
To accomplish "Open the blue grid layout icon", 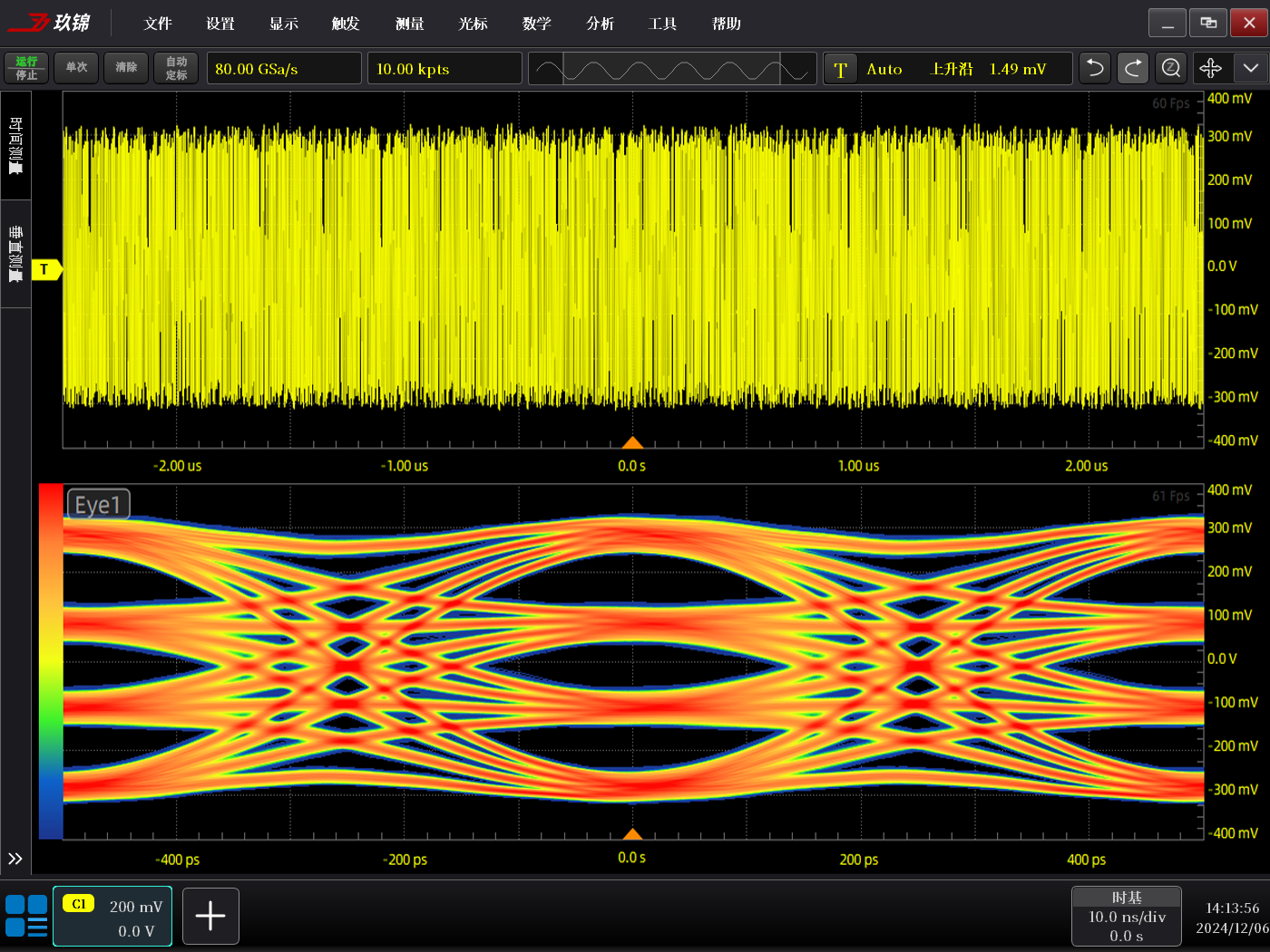I will 26,916.
